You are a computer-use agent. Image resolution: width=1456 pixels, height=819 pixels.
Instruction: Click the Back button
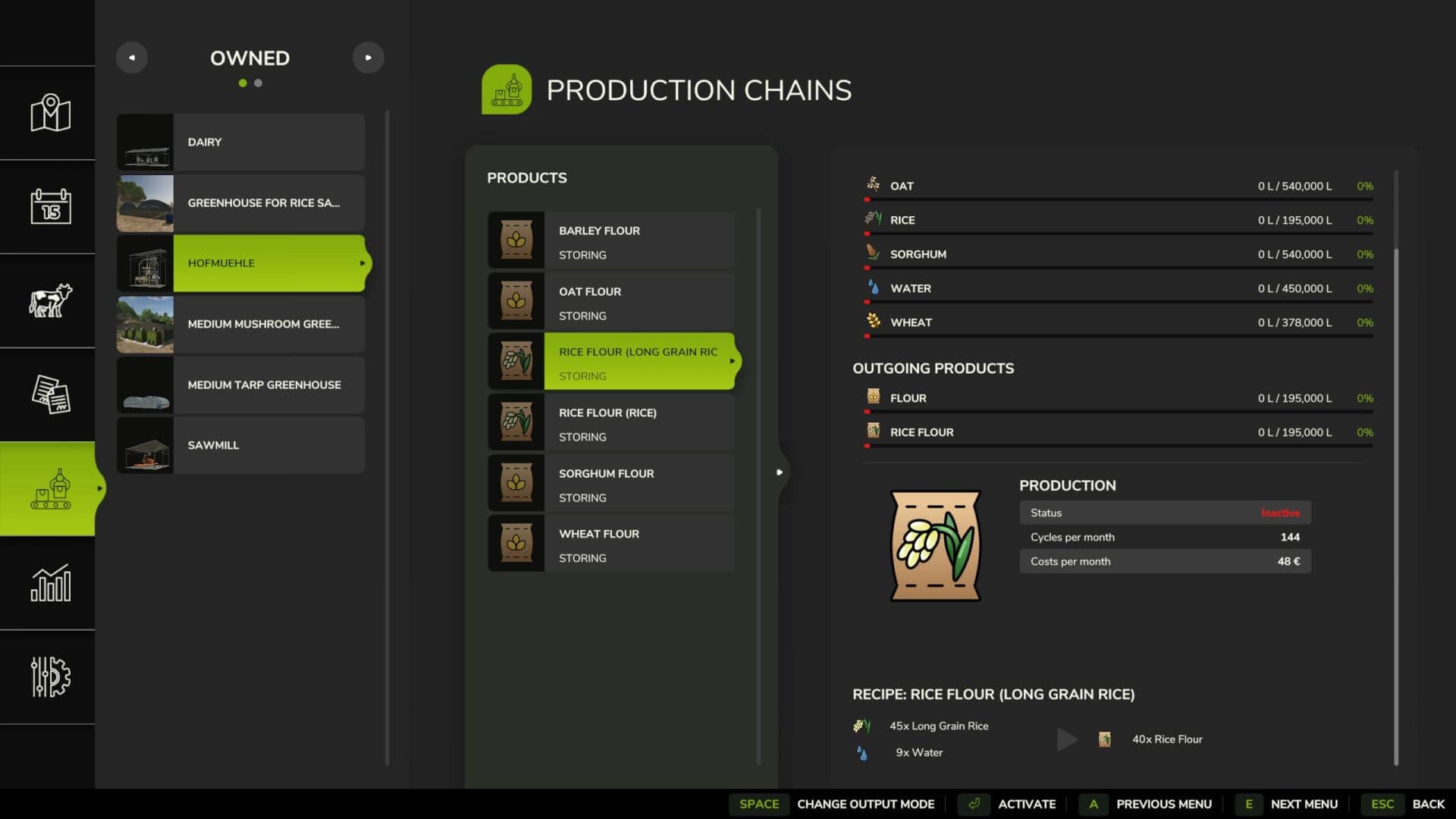coord(1428,804)
